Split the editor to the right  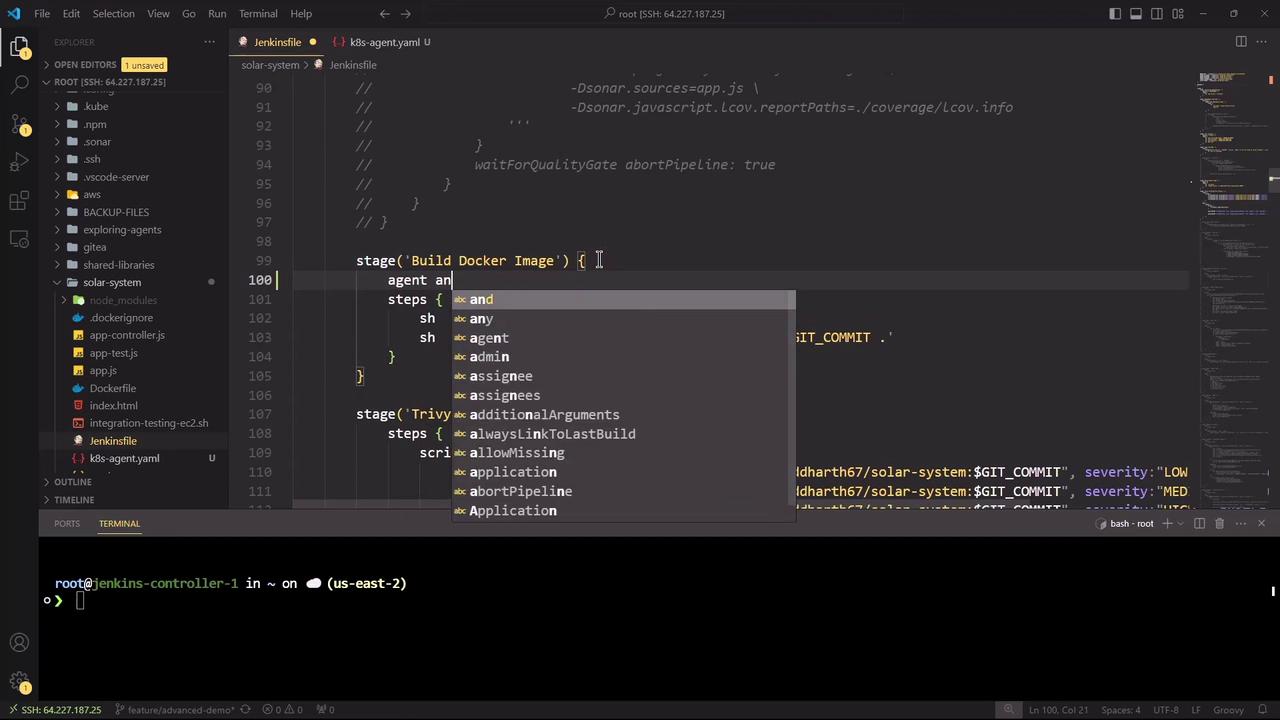1241,42
